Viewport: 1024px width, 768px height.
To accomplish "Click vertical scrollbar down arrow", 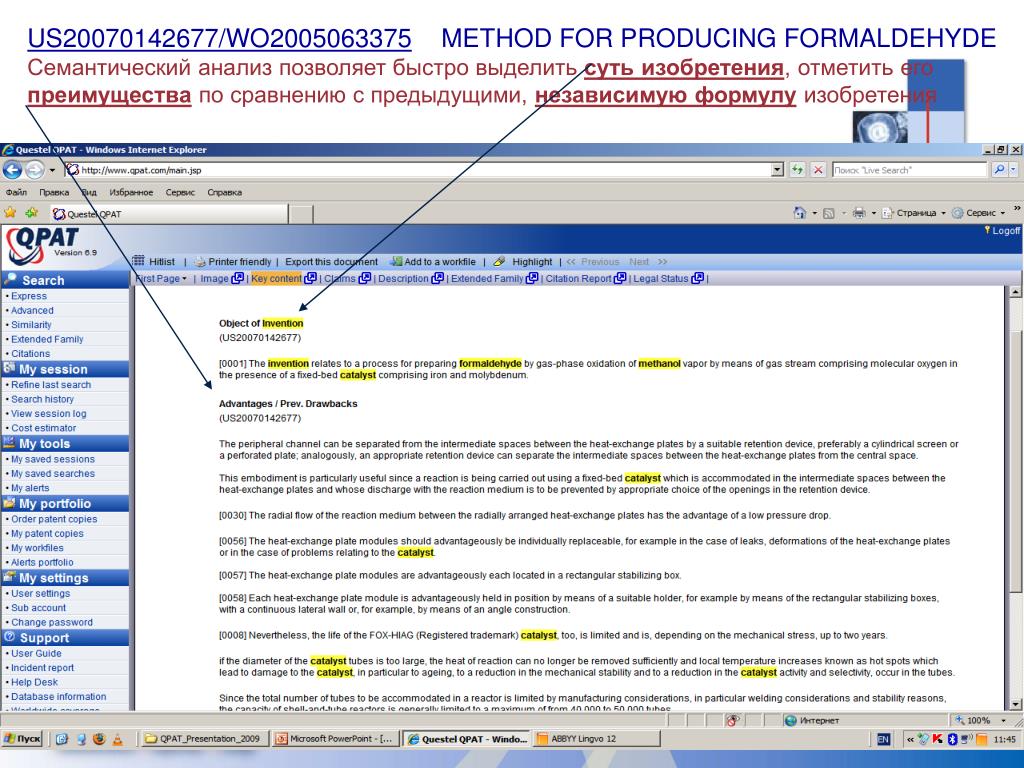I will 1016,704.
